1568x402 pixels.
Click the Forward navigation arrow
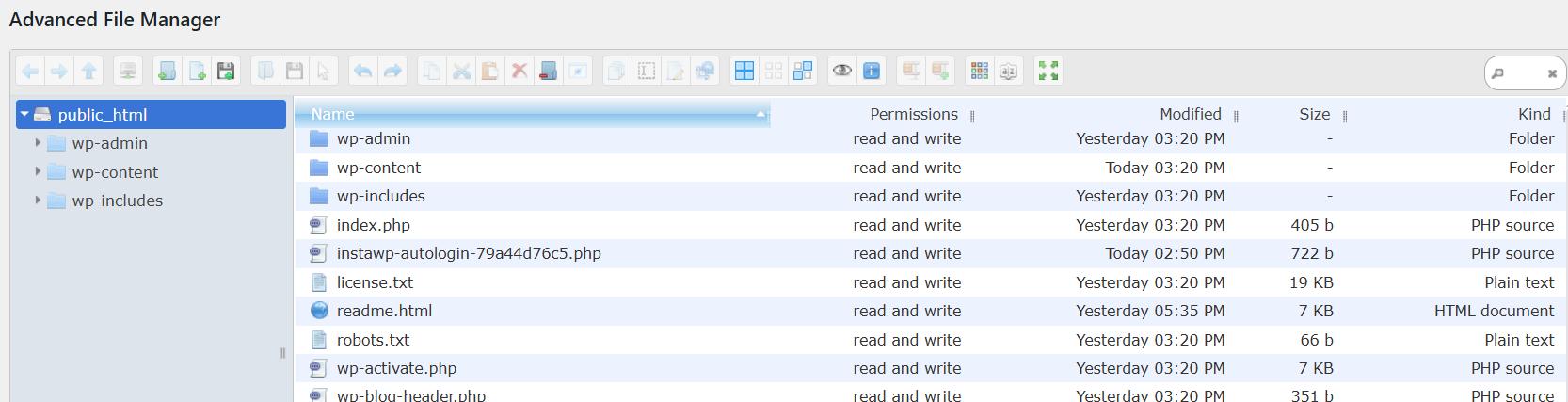coord(59,72)
